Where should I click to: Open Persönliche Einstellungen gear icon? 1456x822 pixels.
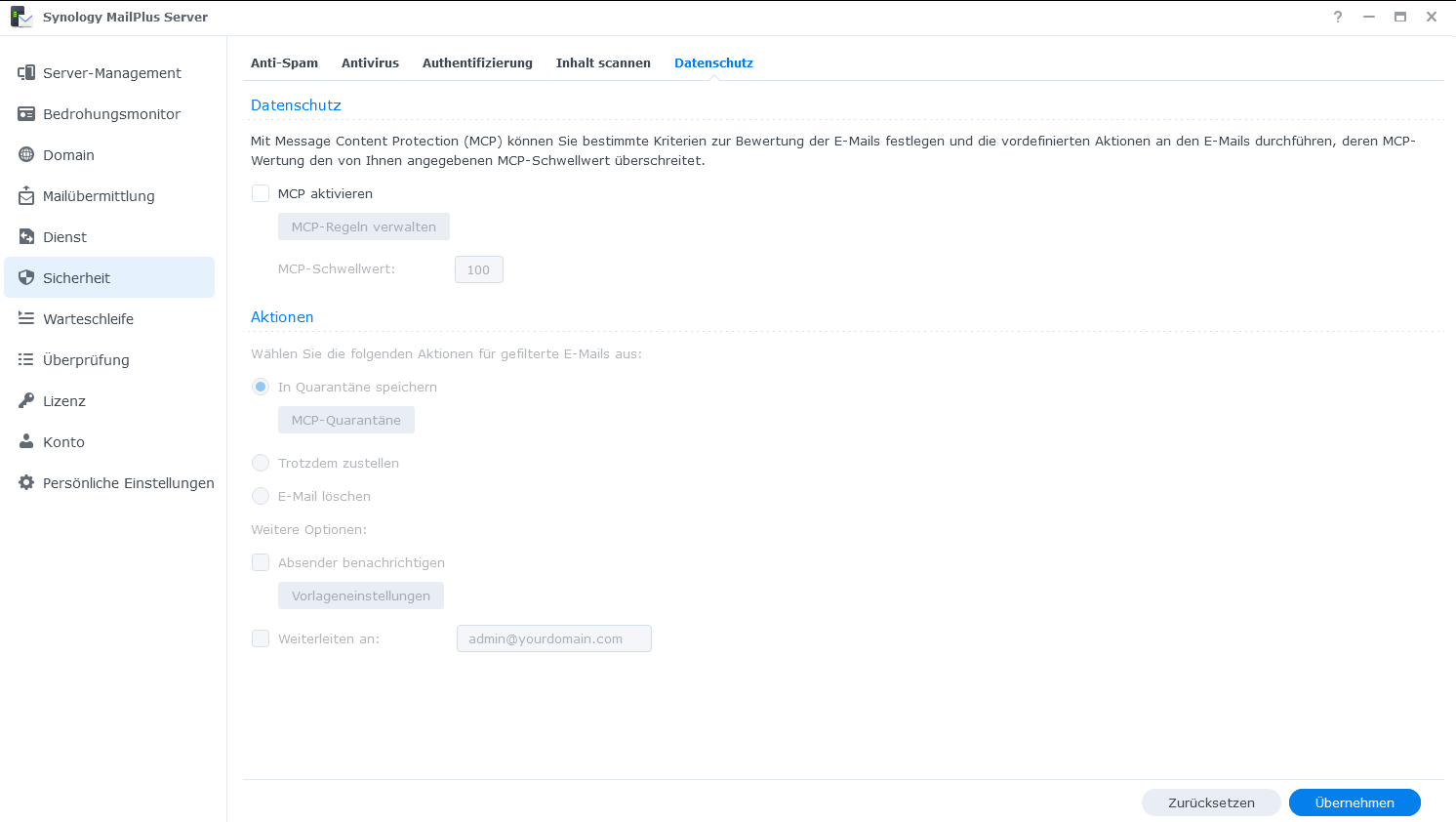[26, 483]
